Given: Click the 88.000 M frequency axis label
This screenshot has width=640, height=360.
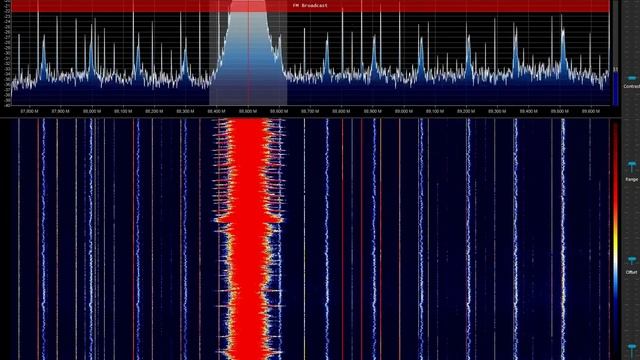Looking at the screenshot, I should (x=92, y=111).
